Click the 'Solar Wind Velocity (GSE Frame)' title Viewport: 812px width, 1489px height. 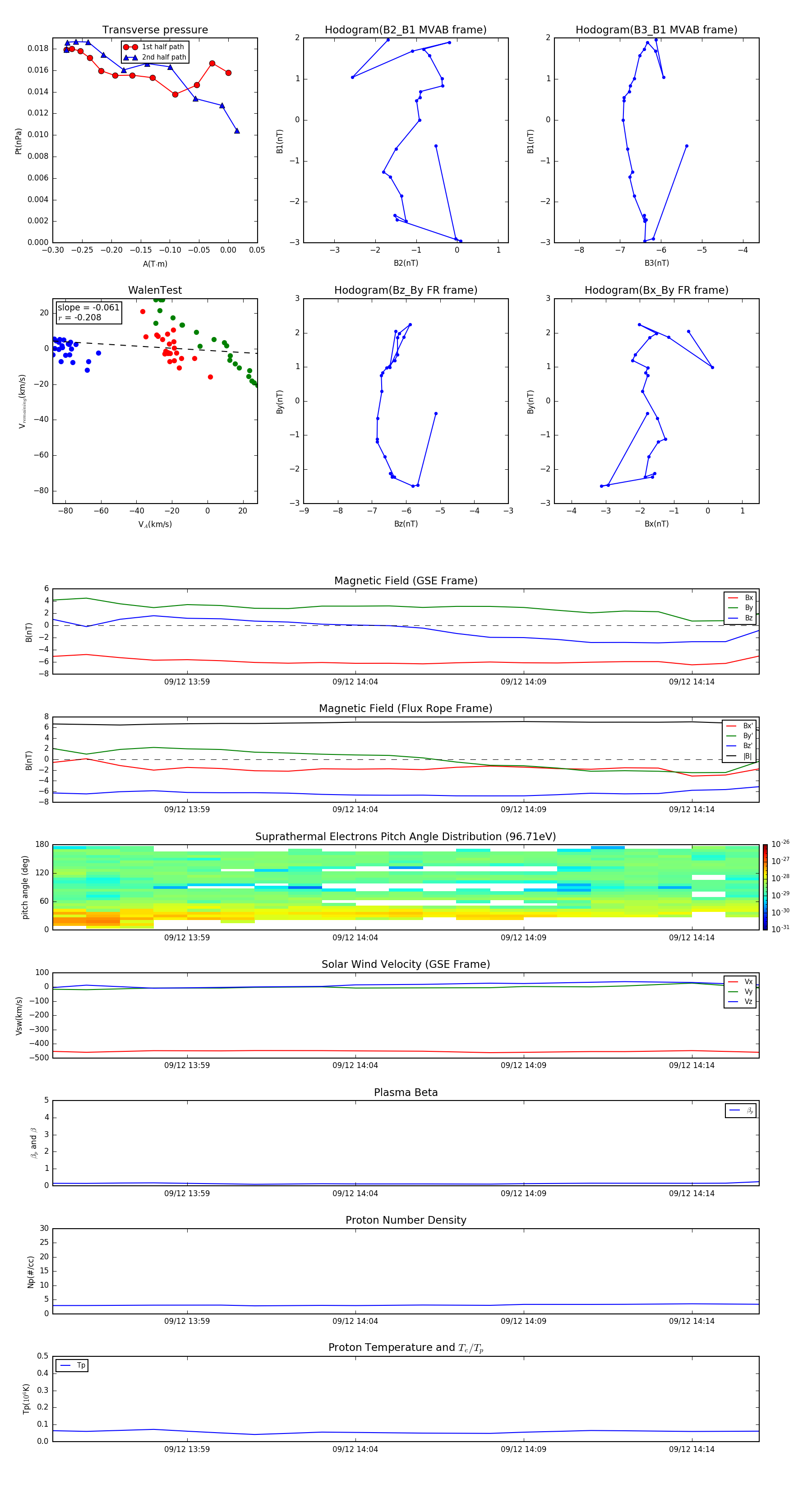click(x=406, y=965)
